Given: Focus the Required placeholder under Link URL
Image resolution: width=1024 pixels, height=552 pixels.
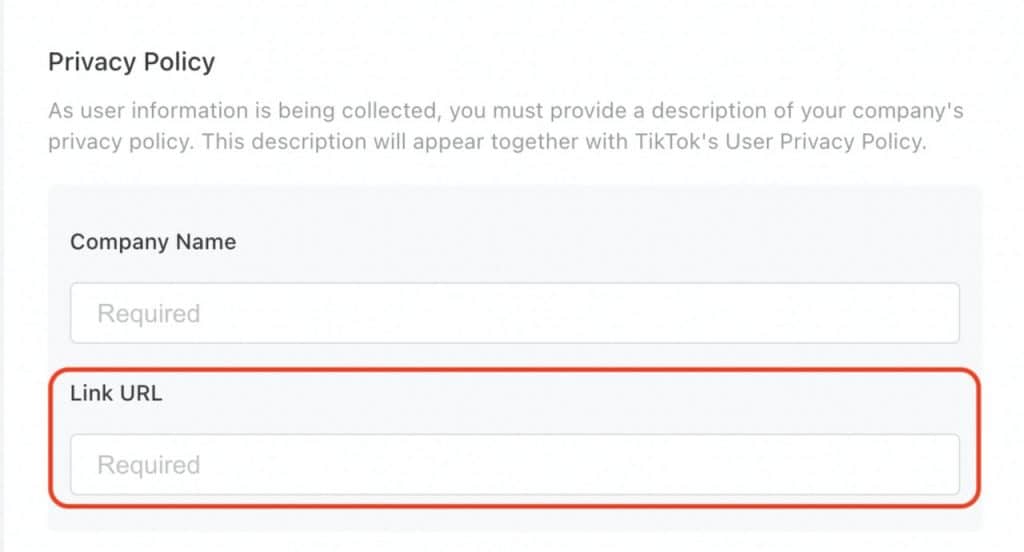Looking at the screenshot, I should pyautogui.click(x=148, y=466).
